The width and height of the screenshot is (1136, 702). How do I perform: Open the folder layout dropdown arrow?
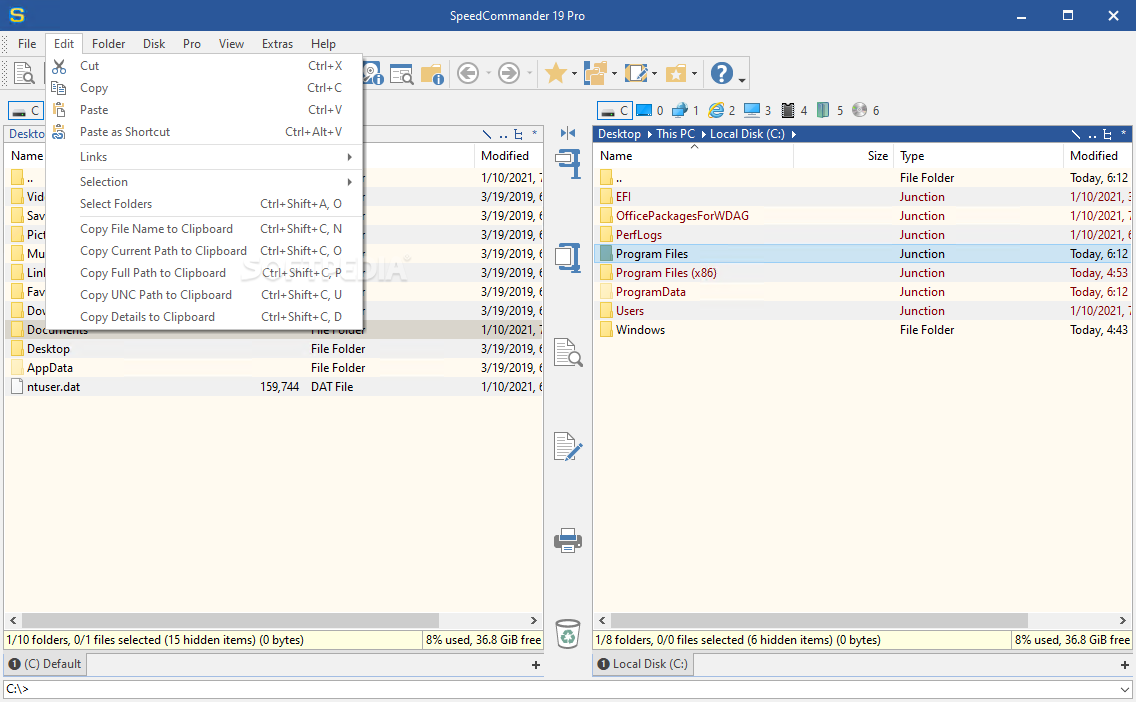coord(614,73)
